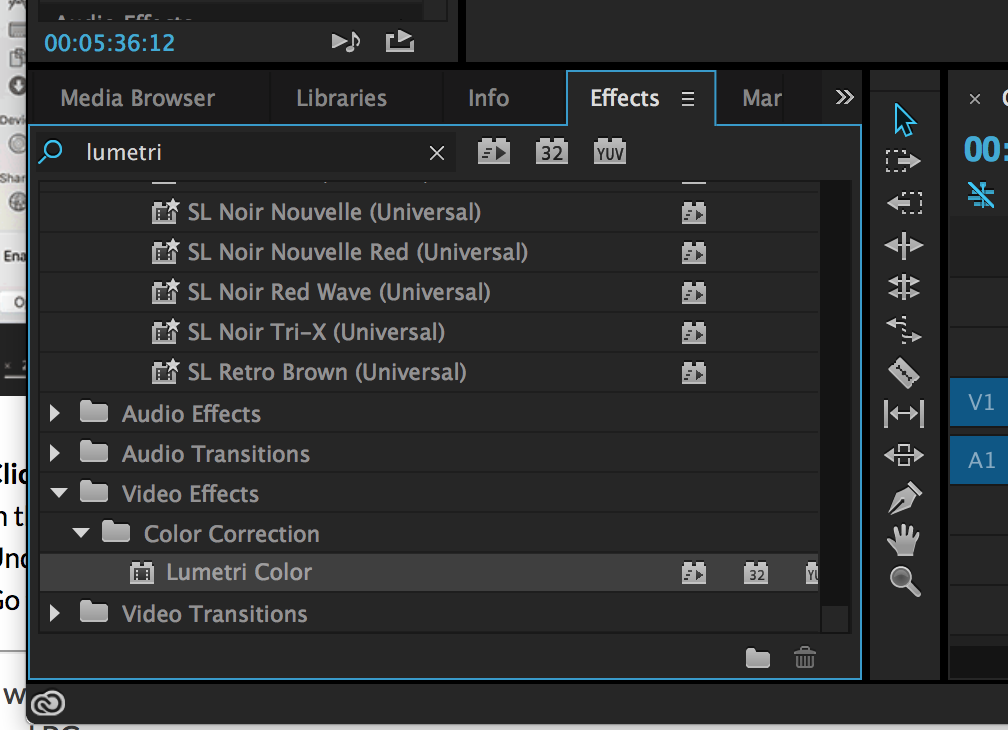Select the Track Select Backward tool
Screen dimensions: 1008x730
tap(904, 203)
